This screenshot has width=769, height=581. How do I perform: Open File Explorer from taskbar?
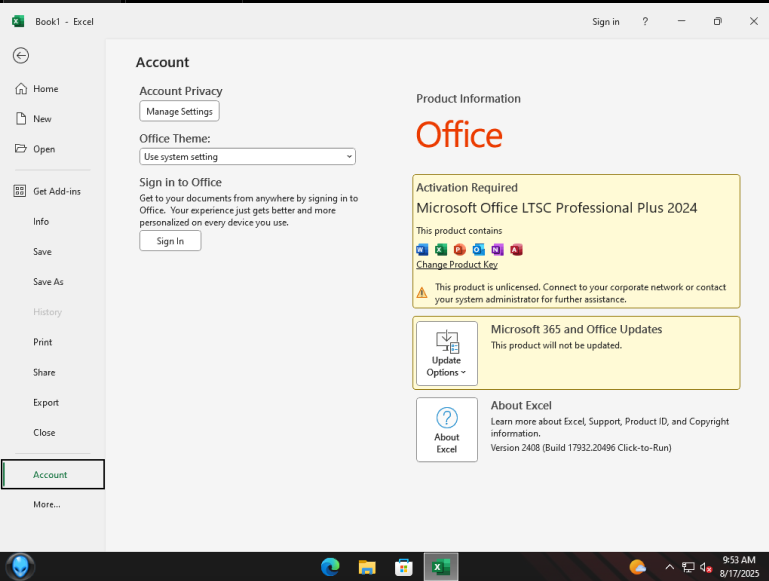(x=367, y=567)
